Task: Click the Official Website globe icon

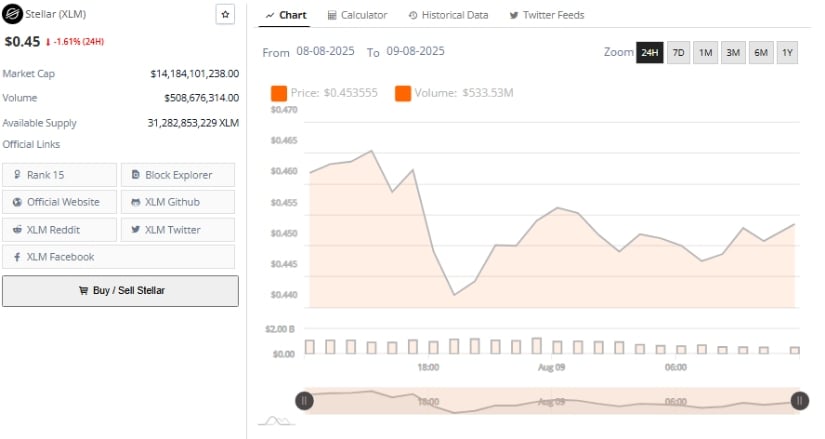Action: [x=17, y=202]
